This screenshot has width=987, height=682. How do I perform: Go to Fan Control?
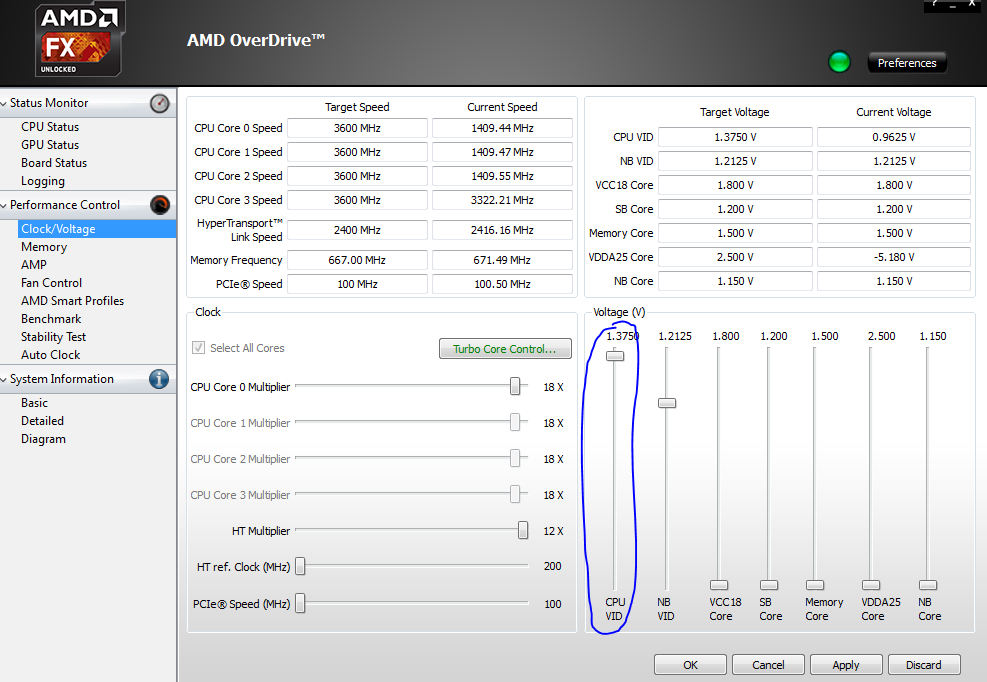(52, 283)
